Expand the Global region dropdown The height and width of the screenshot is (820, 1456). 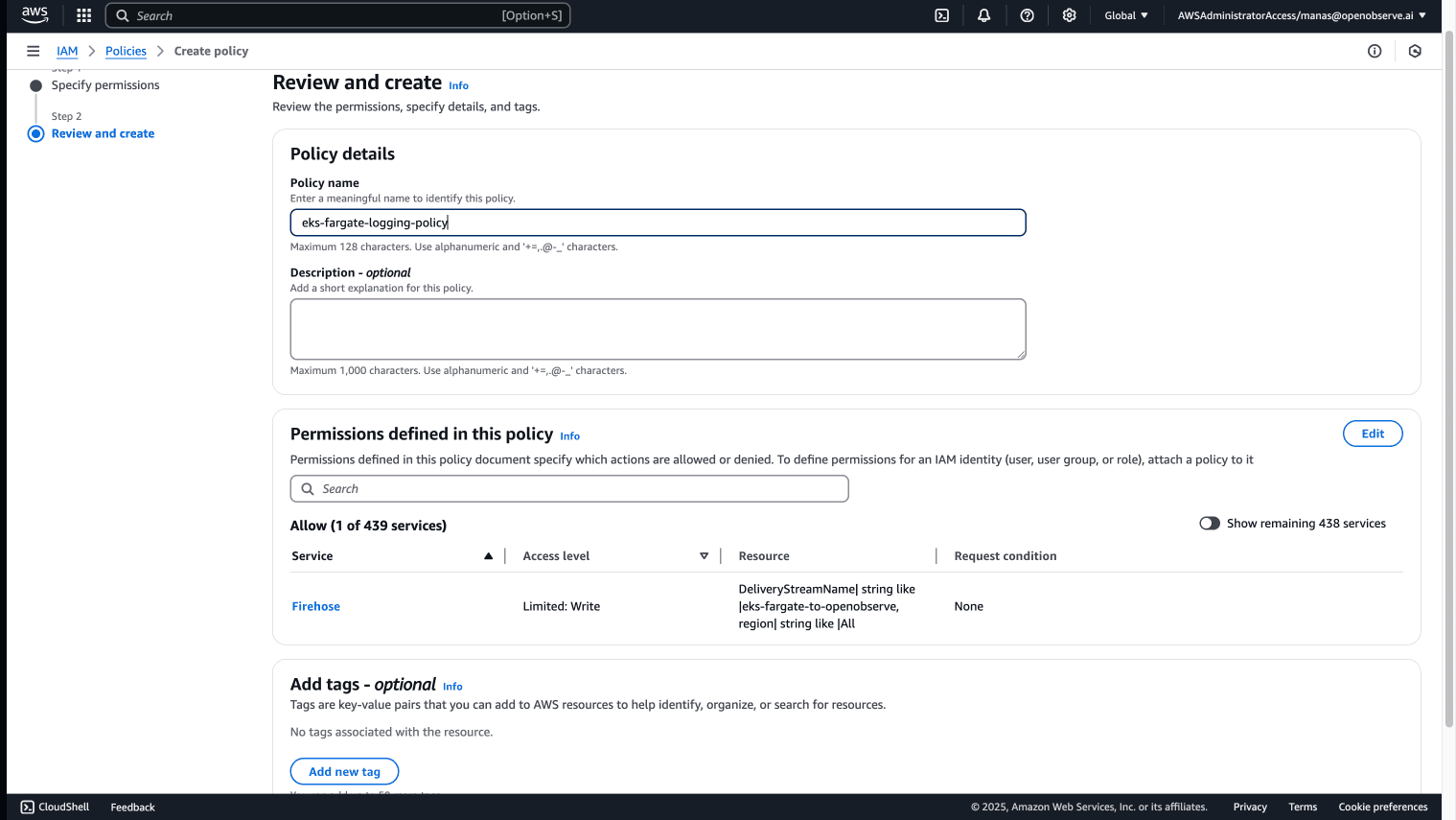[1125, 15]
